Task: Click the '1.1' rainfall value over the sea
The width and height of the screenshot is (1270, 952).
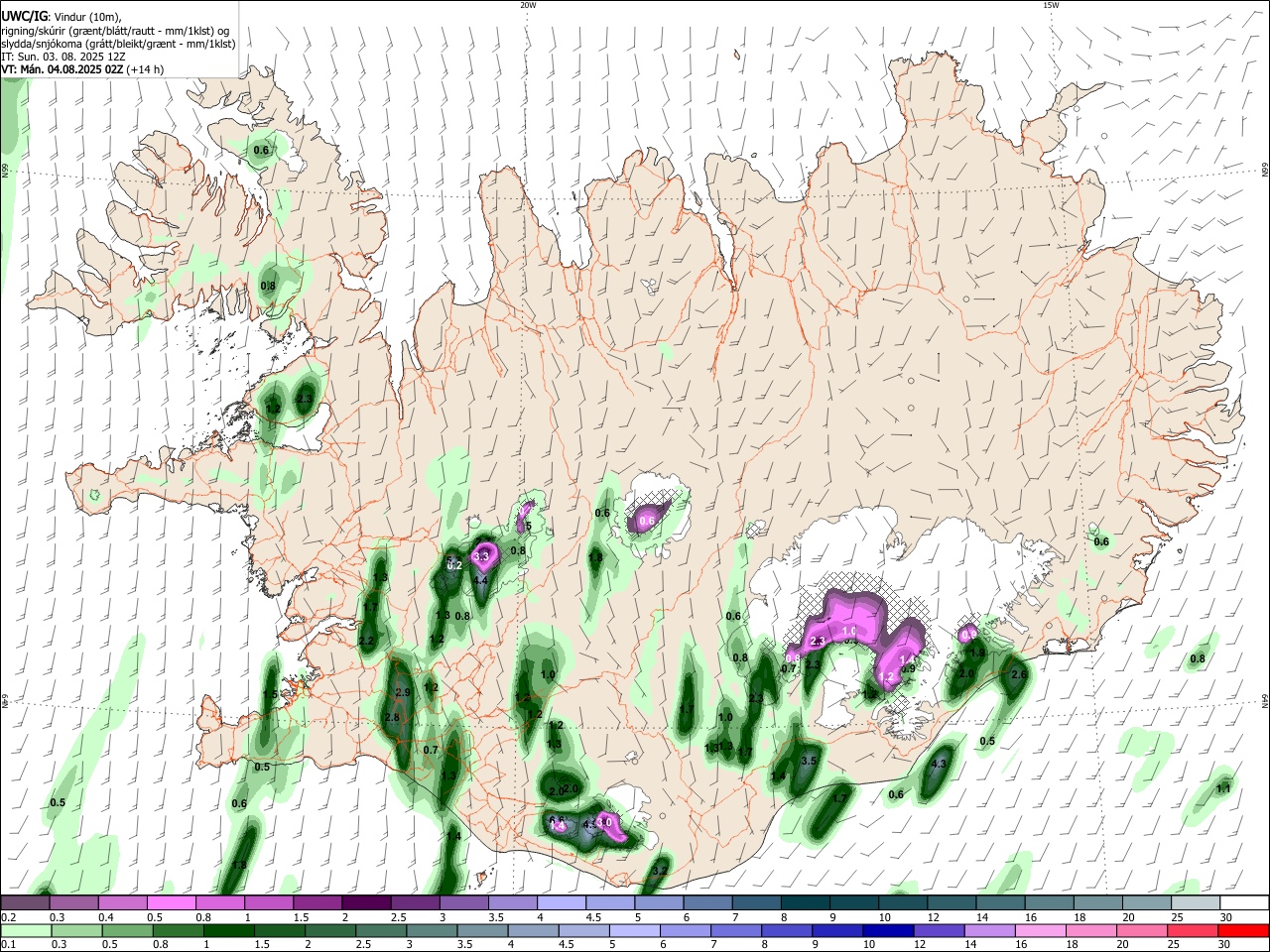Action: tap(1223, 788)
